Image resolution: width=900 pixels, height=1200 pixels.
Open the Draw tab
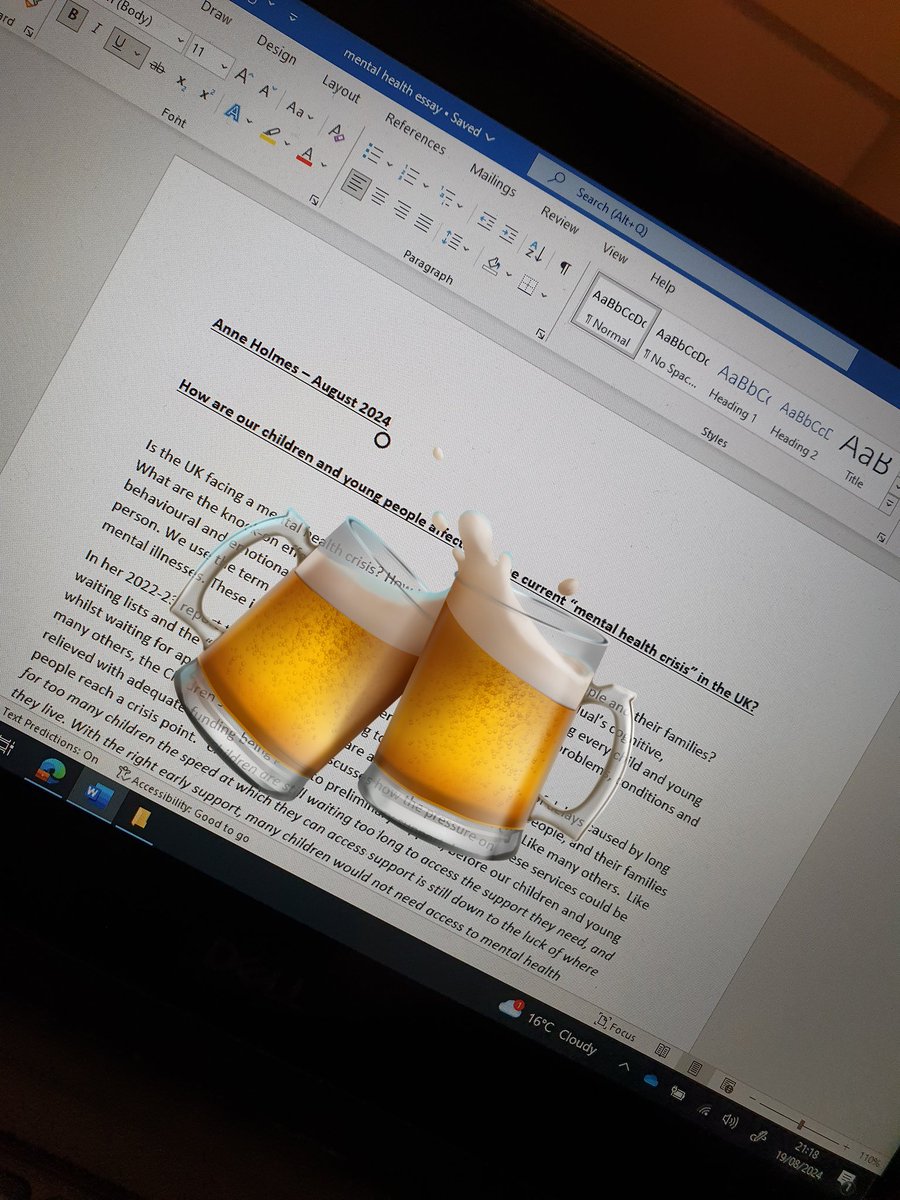pyautogui.click(x=216, y=12)
